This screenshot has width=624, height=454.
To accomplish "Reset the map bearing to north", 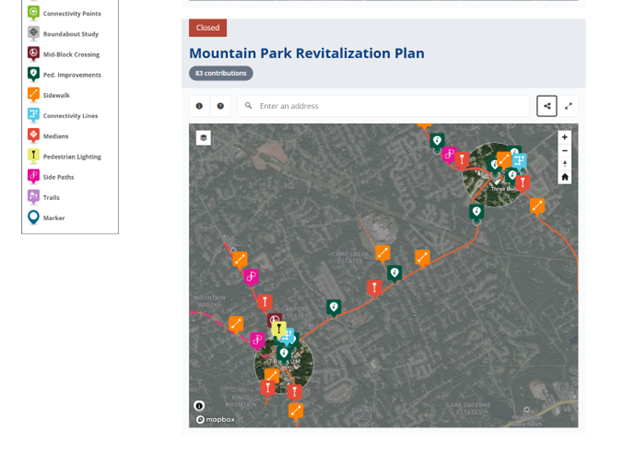I will click(x=565, y=164).
